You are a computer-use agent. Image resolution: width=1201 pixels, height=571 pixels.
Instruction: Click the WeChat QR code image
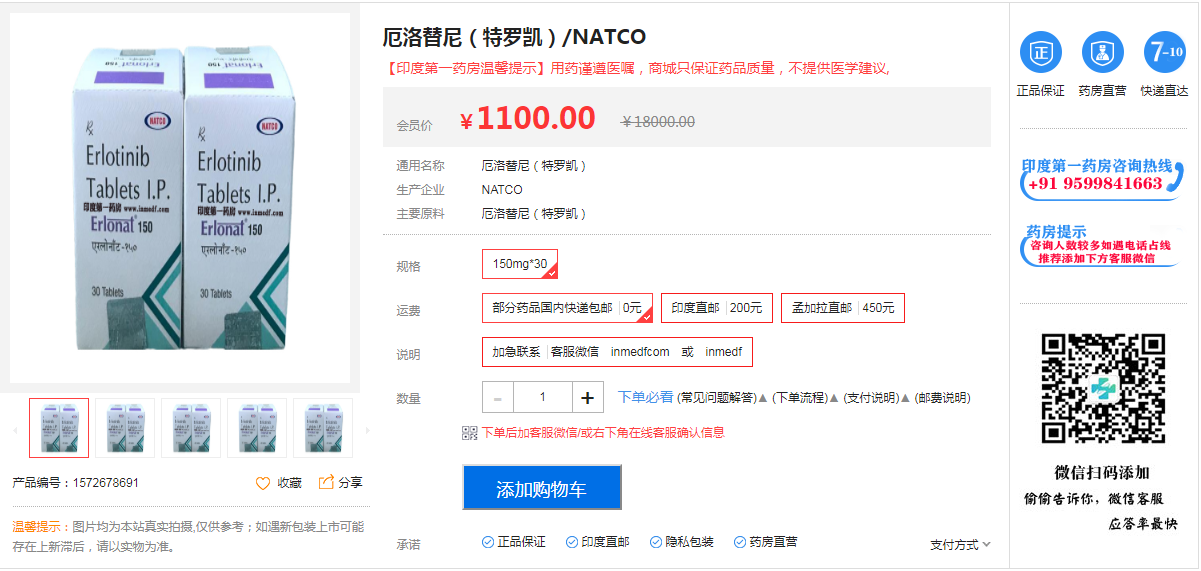tap(1103, 388)
